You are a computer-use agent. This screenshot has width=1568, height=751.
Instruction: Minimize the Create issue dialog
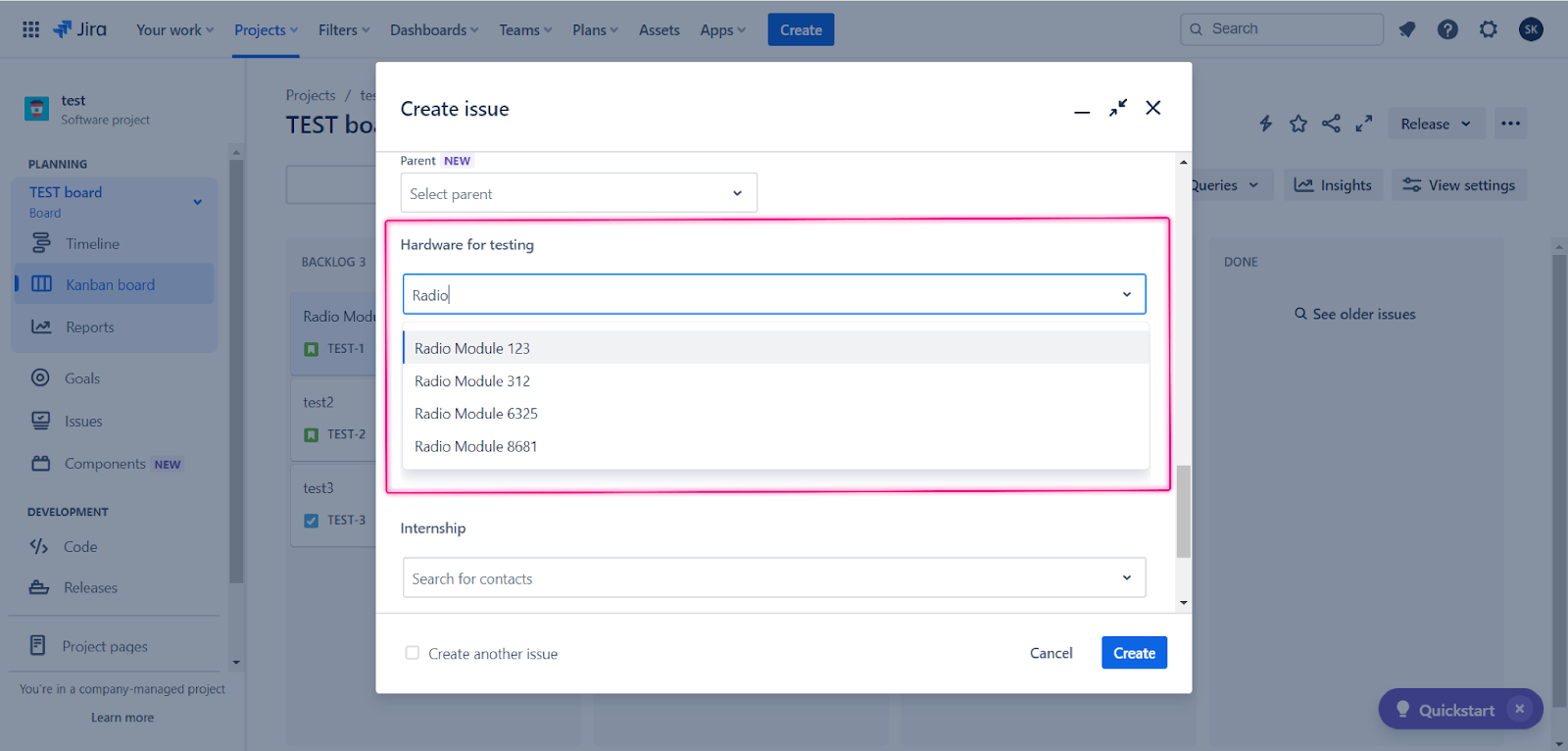(1082, 110)
